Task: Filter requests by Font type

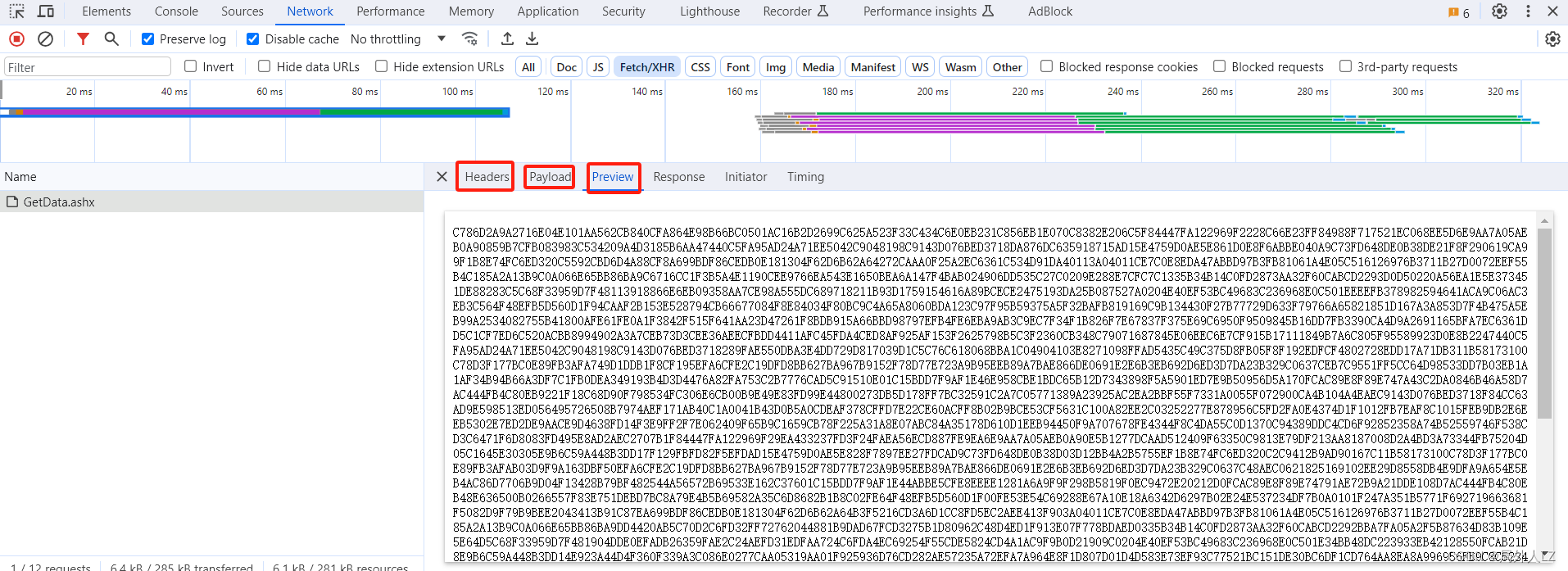Action: 738,67
